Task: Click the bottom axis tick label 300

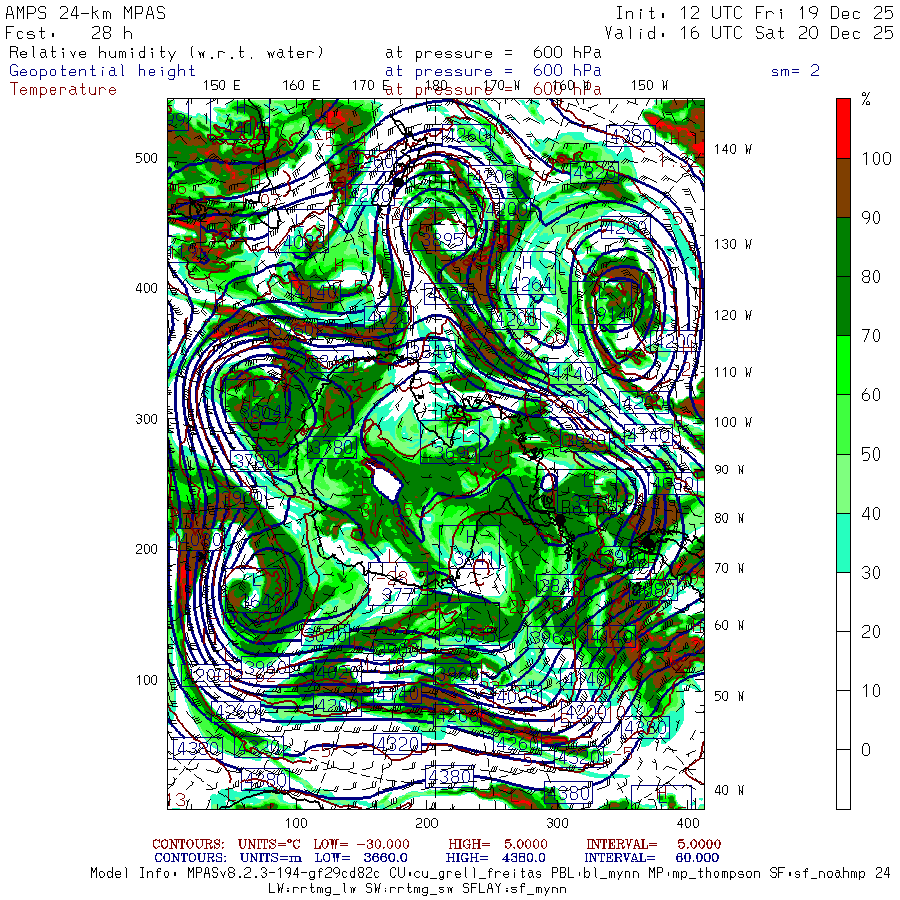Action: click(x=557, y=823)
